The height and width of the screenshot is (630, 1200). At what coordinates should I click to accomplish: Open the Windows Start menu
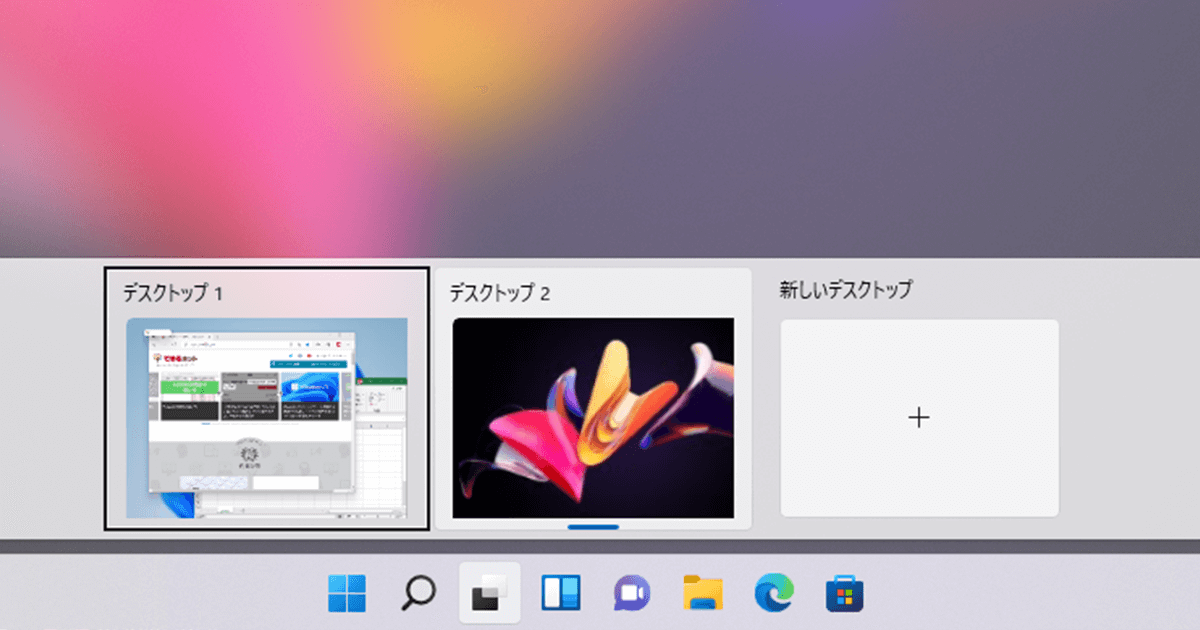click(347, 593)
